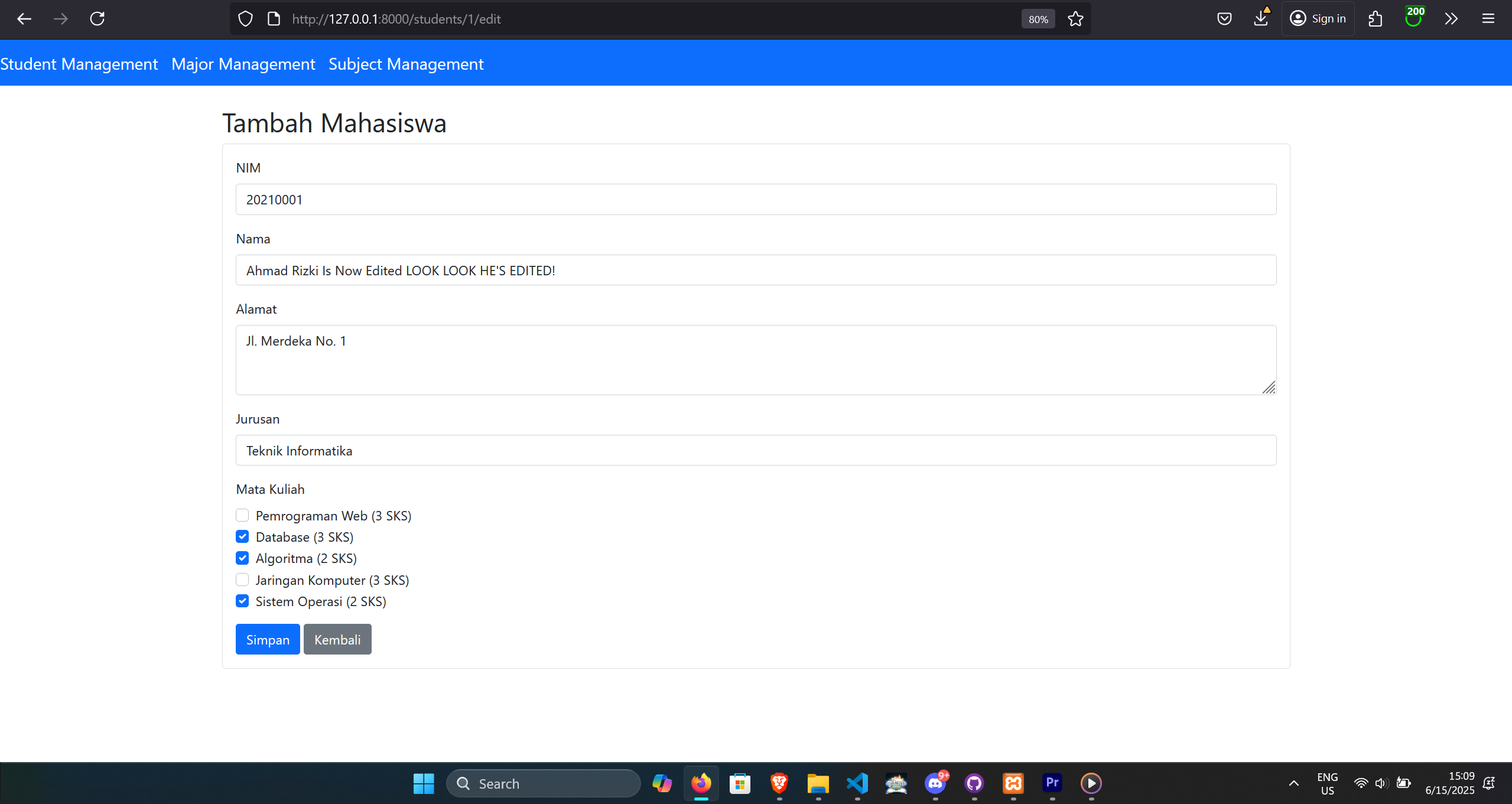
Task: Open Subject Management nav link
Action: [406, 64]
